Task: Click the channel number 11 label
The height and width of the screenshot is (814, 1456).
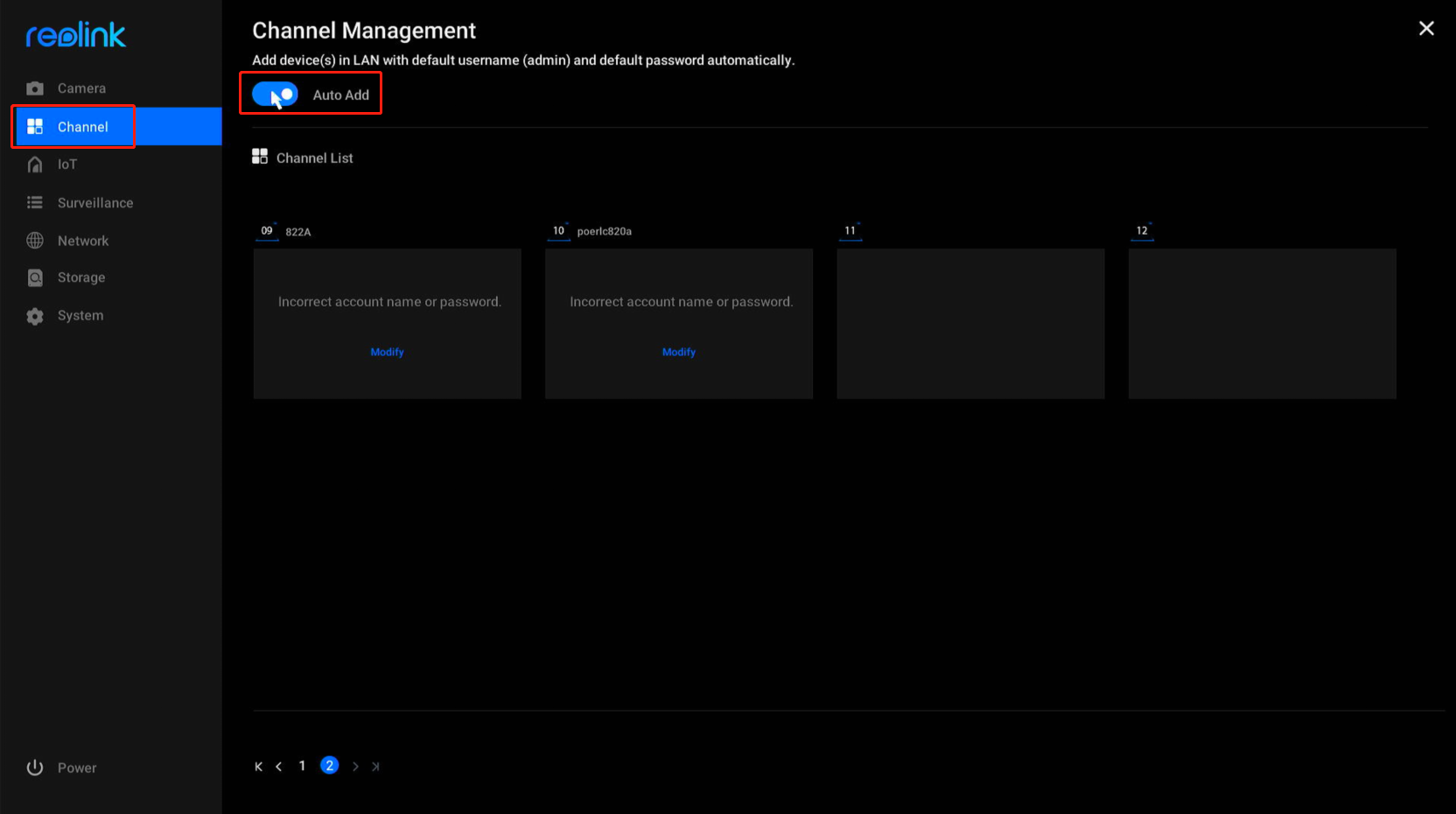Action: (x=850, y=231)
